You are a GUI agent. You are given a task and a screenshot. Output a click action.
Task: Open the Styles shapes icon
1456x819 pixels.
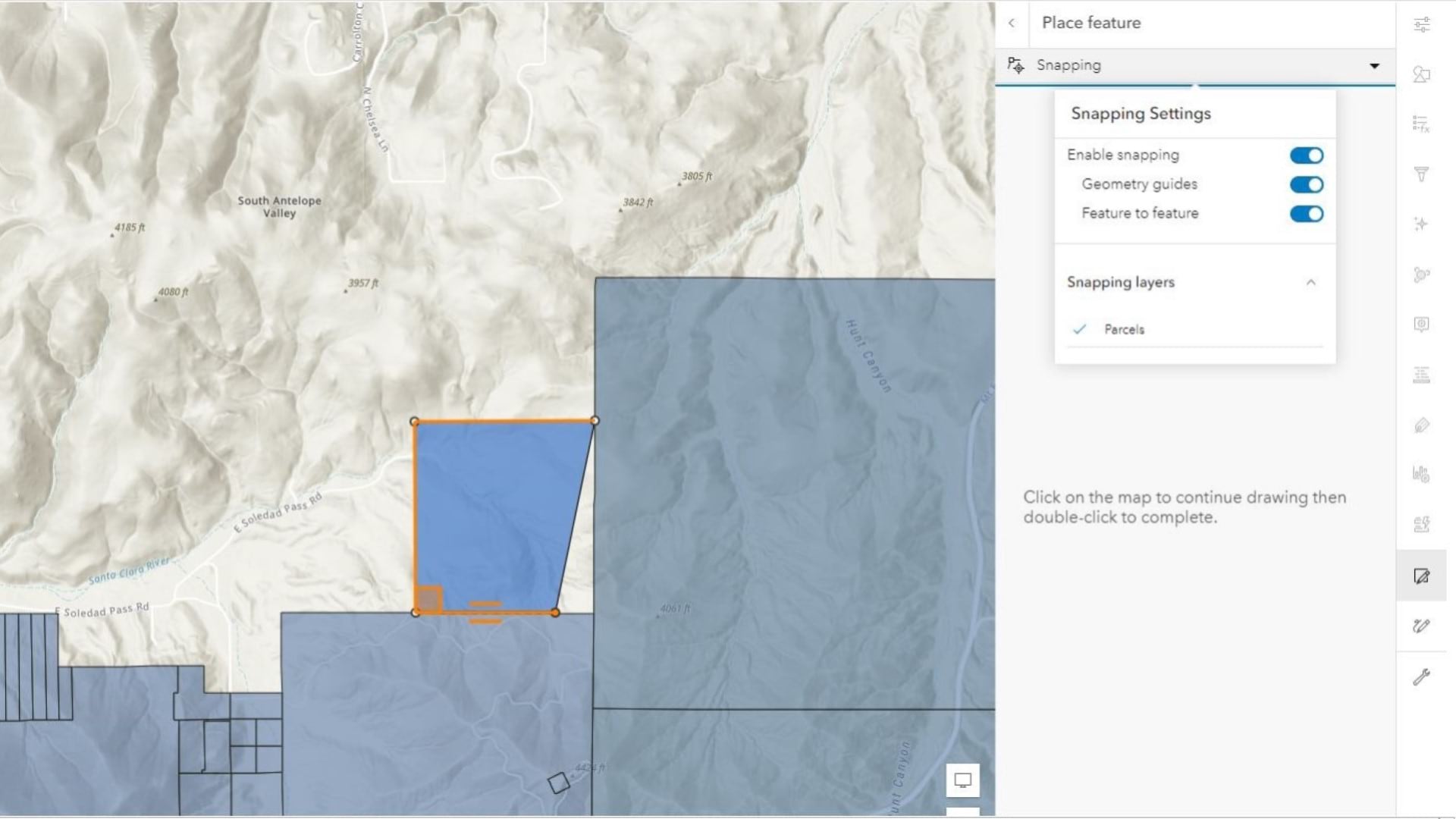1422,74
